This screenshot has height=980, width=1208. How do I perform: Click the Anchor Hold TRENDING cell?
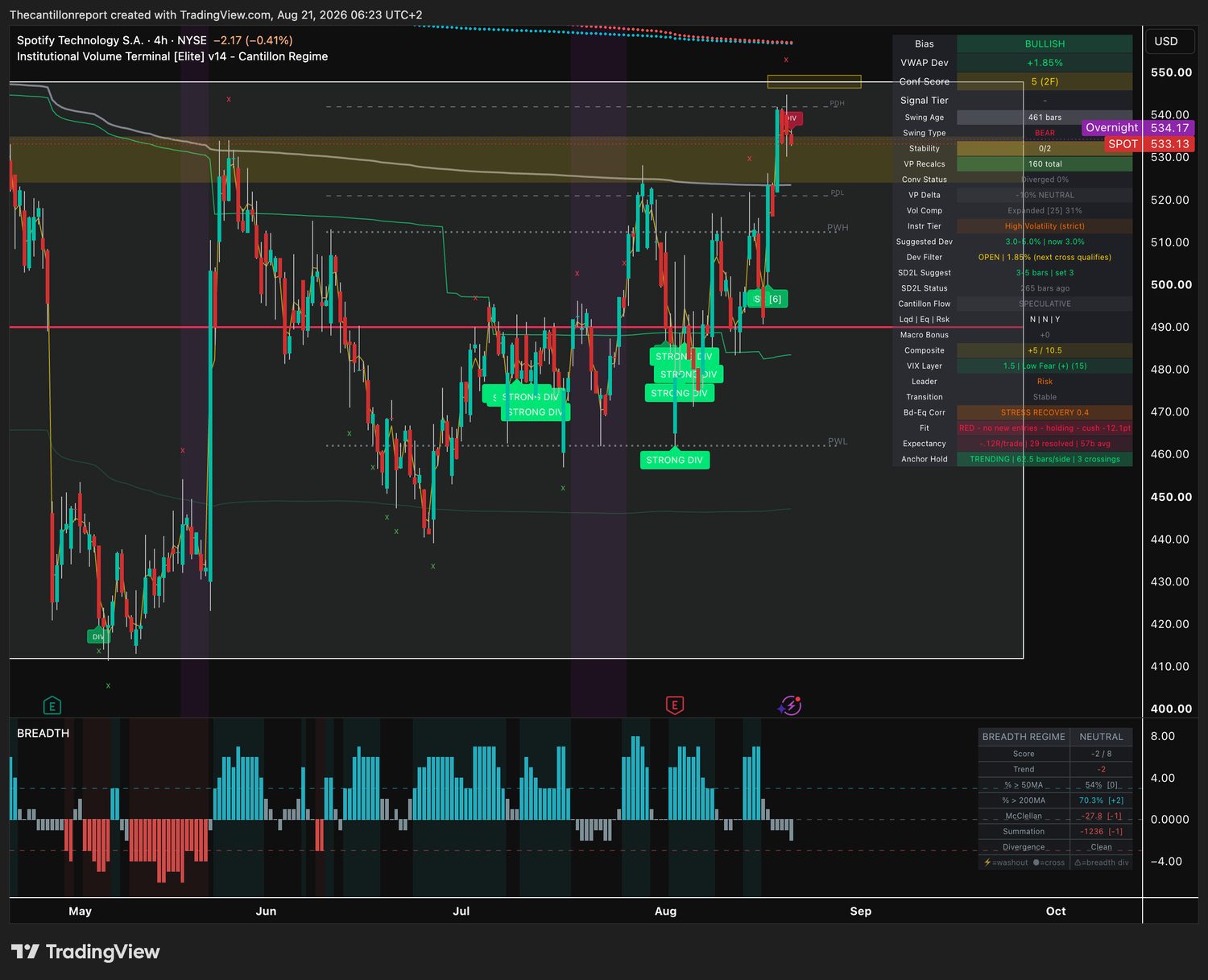1045,459
